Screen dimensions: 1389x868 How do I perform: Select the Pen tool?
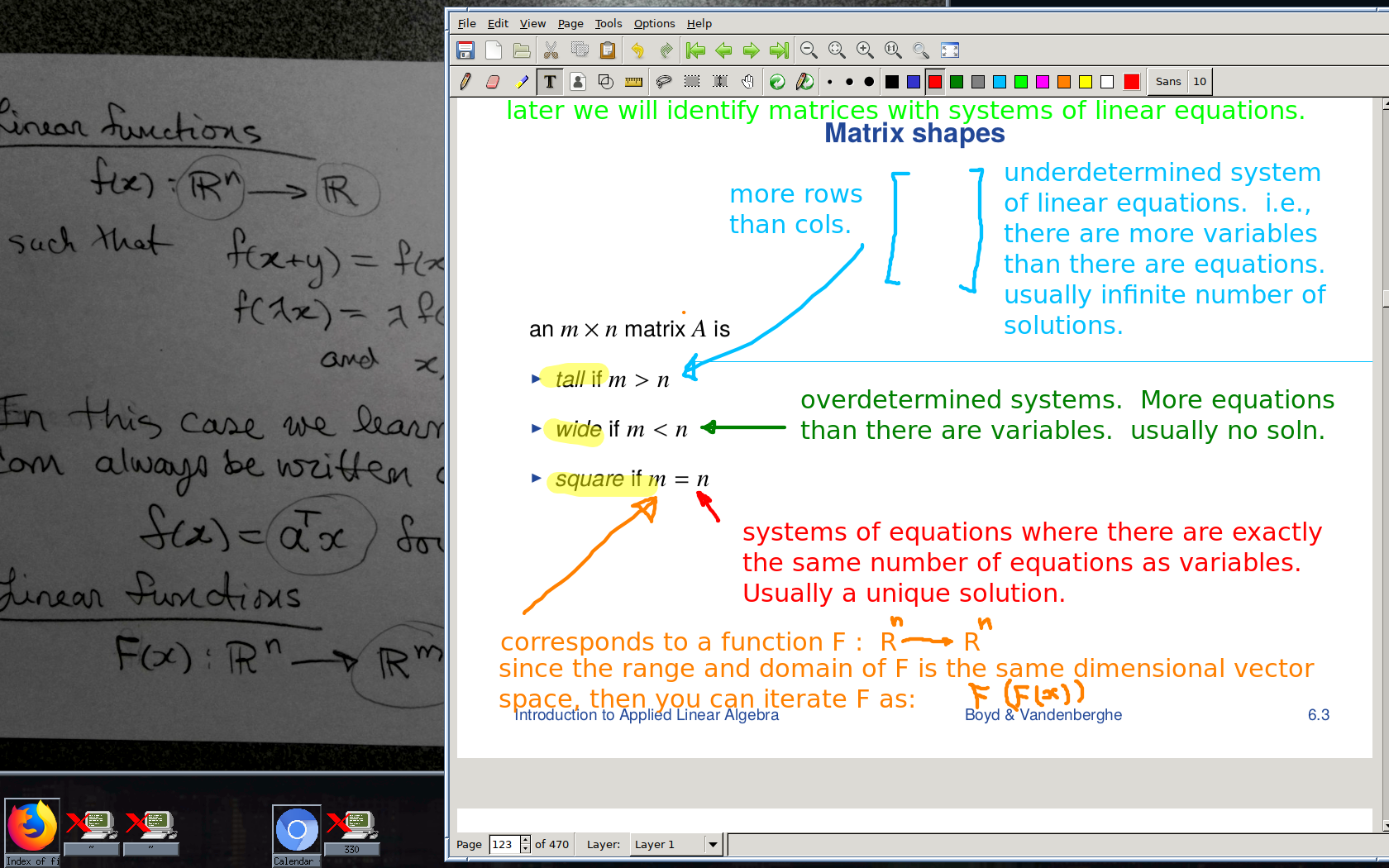(465, 82)
